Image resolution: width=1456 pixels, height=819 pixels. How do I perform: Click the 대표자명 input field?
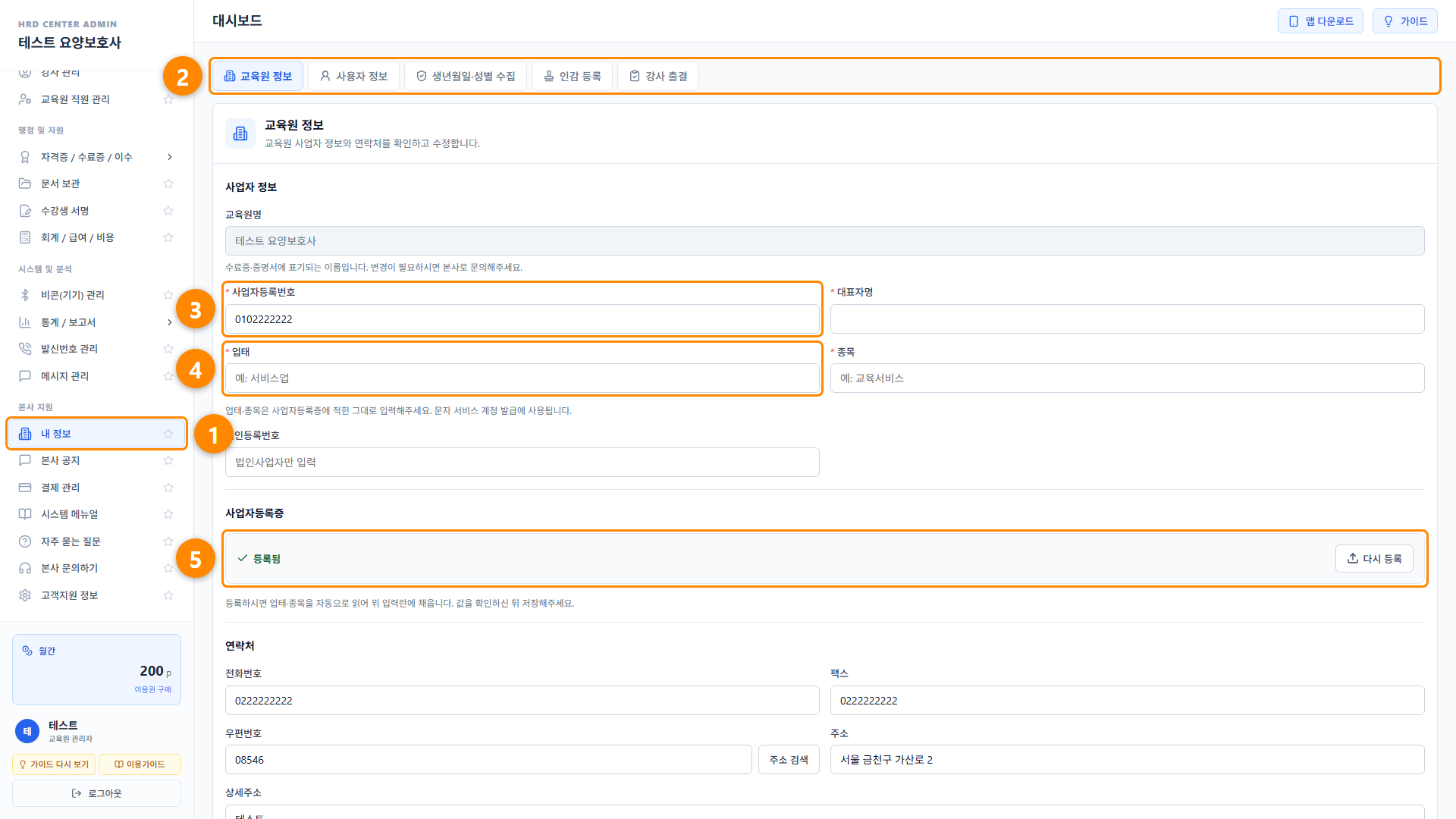point(1127,319)
